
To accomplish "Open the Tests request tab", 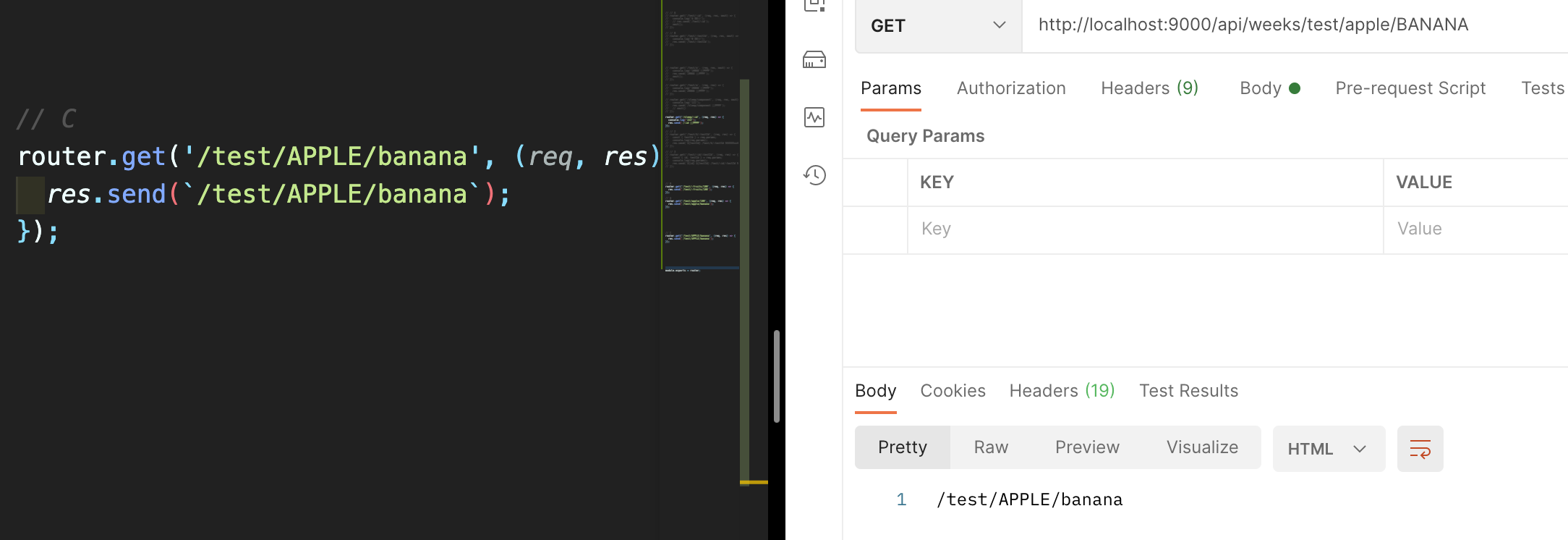I will click(1543, 88).
